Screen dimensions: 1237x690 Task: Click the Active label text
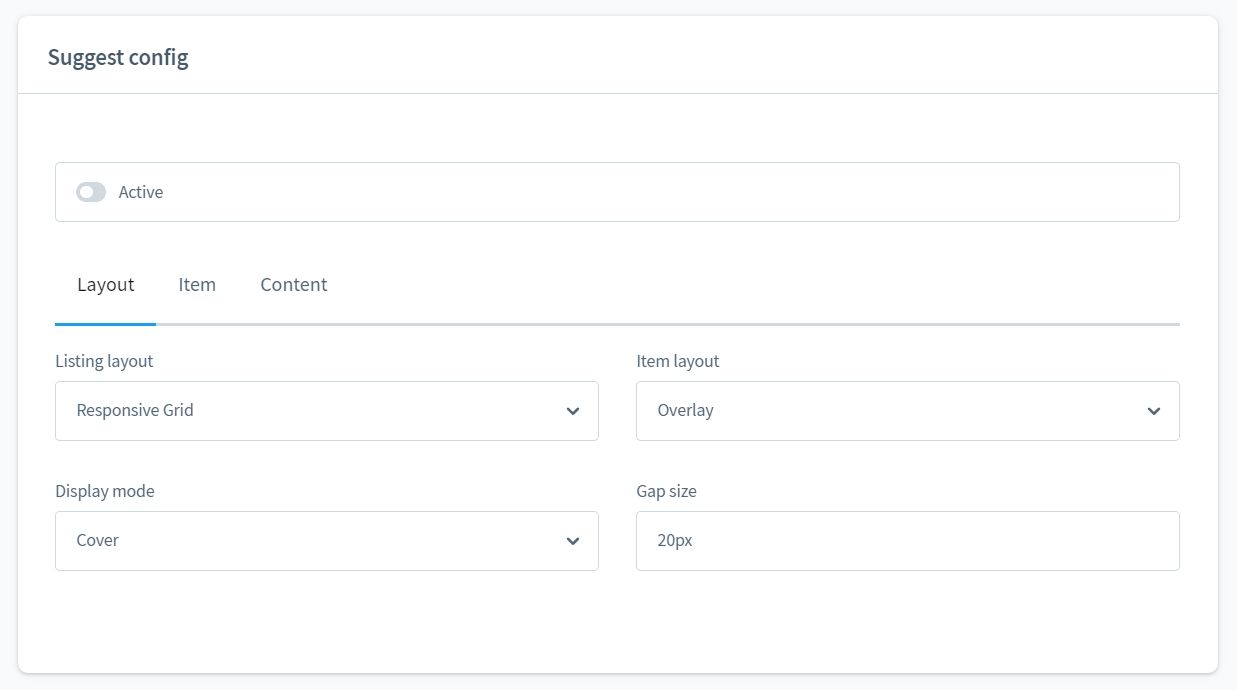pos(141,192)
